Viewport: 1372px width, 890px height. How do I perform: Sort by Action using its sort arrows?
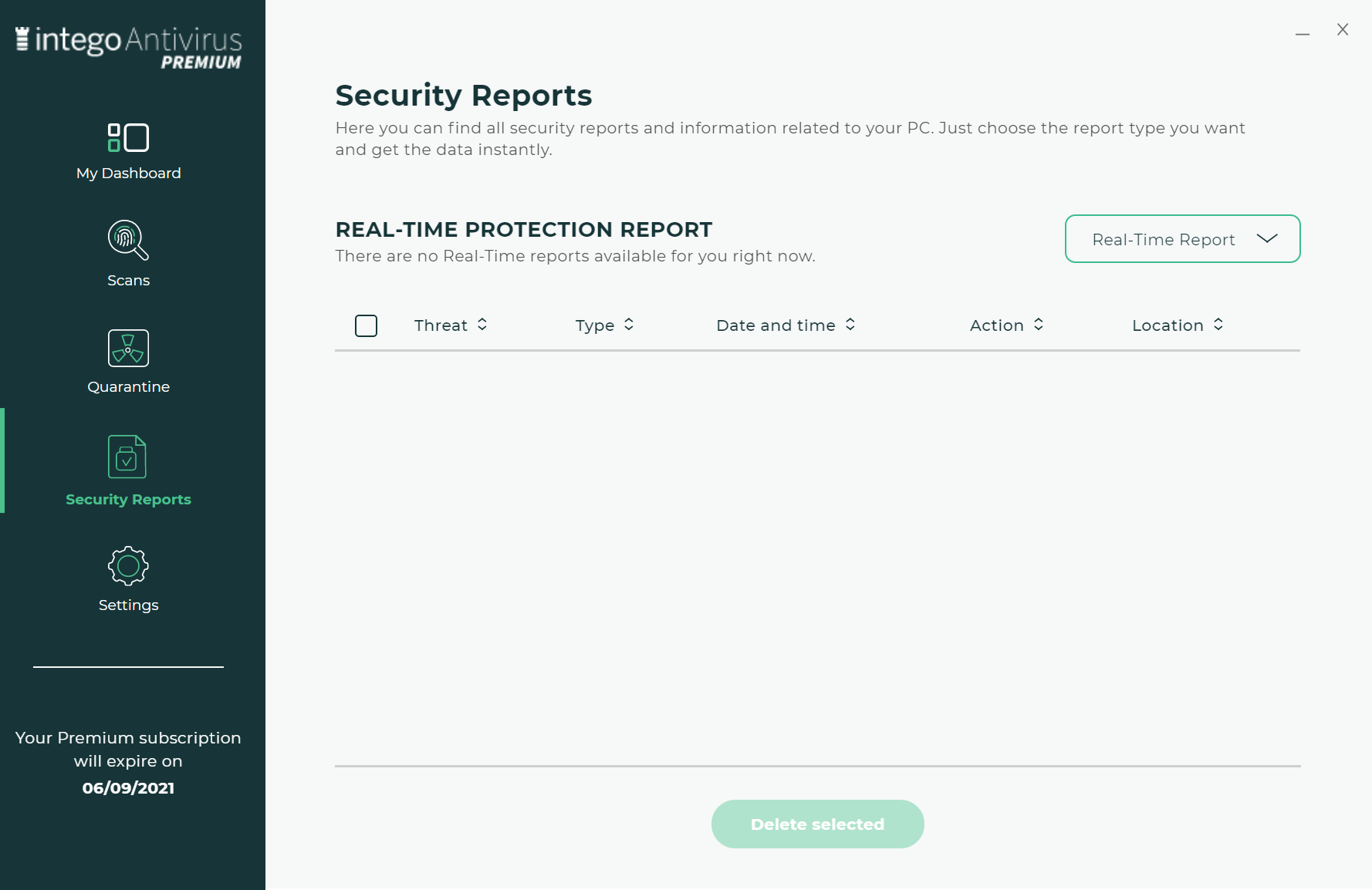point(1039,325)
